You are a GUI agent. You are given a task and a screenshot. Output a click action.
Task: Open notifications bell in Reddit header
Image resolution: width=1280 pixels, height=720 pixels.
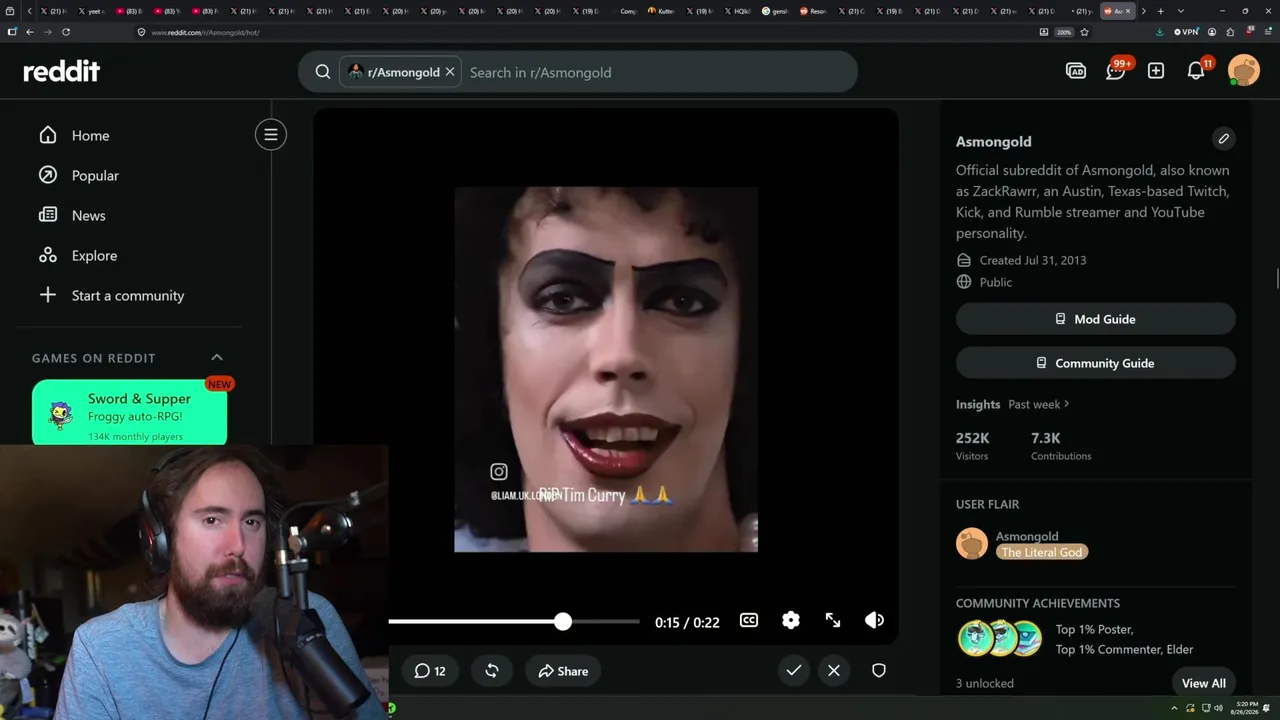tap(1196, 71)
